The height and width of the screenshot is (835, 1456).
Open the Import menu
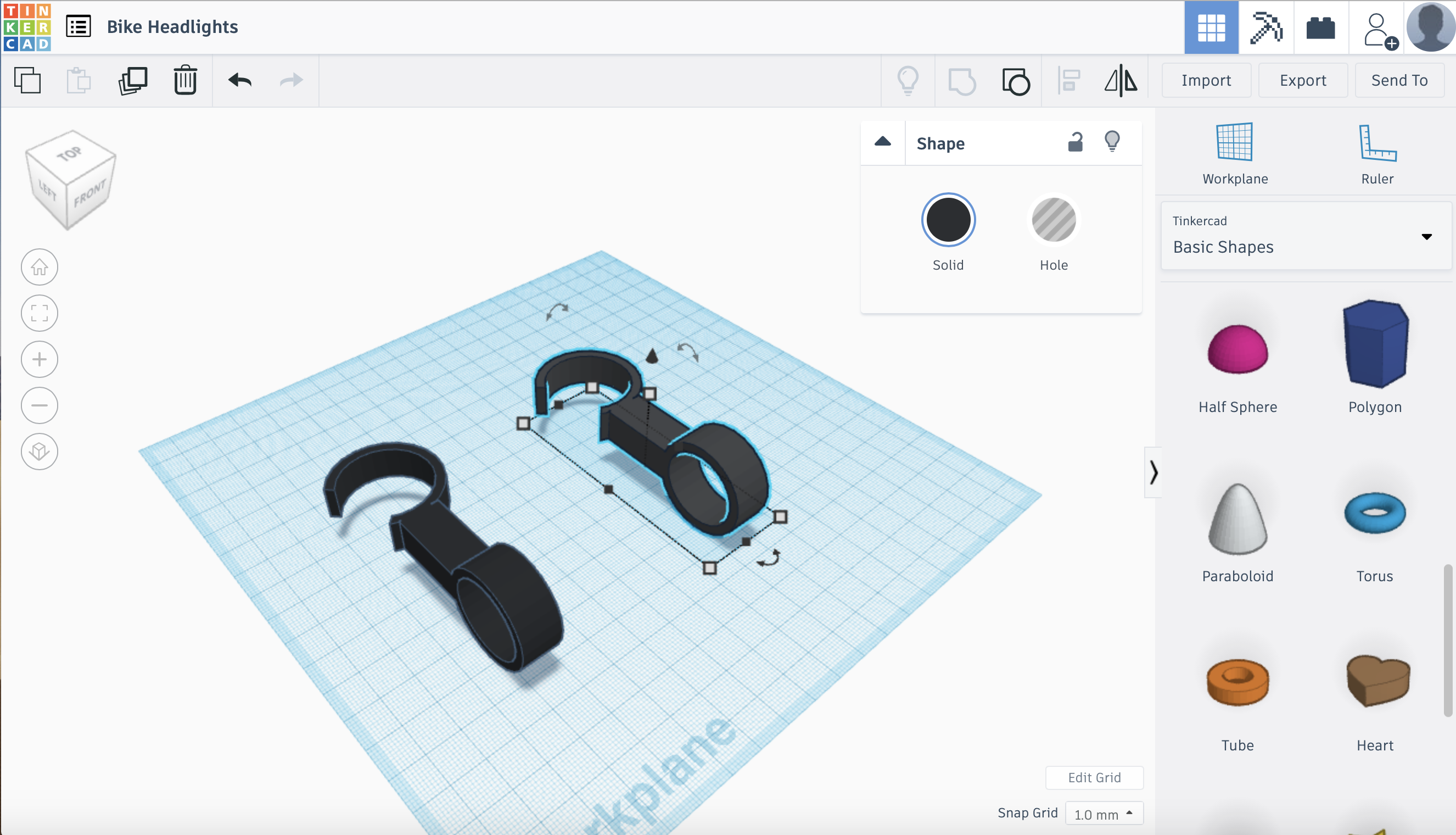click(1206, 80)
